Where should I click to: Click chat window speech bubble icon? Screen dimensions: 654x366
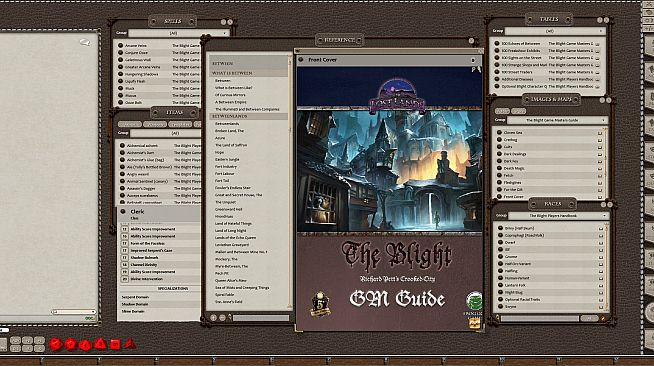coord(85,42)
